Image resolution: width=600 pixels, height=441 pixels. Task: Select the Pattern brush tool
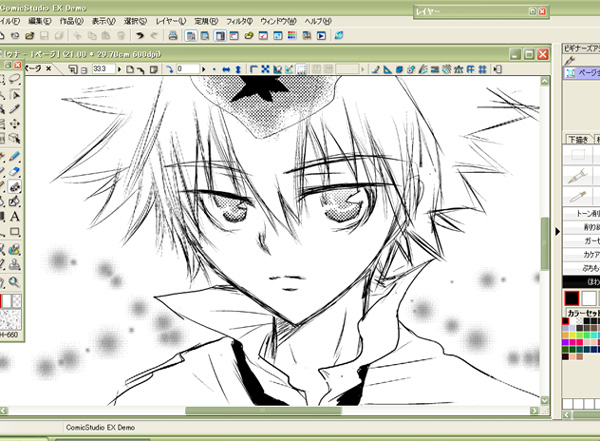(15, 186)
